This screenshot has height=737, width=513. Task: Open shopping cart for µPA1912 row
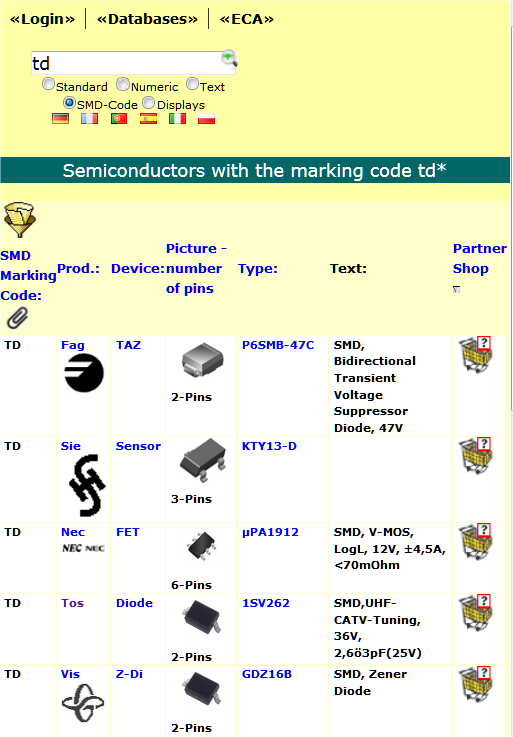coord(475,541)
